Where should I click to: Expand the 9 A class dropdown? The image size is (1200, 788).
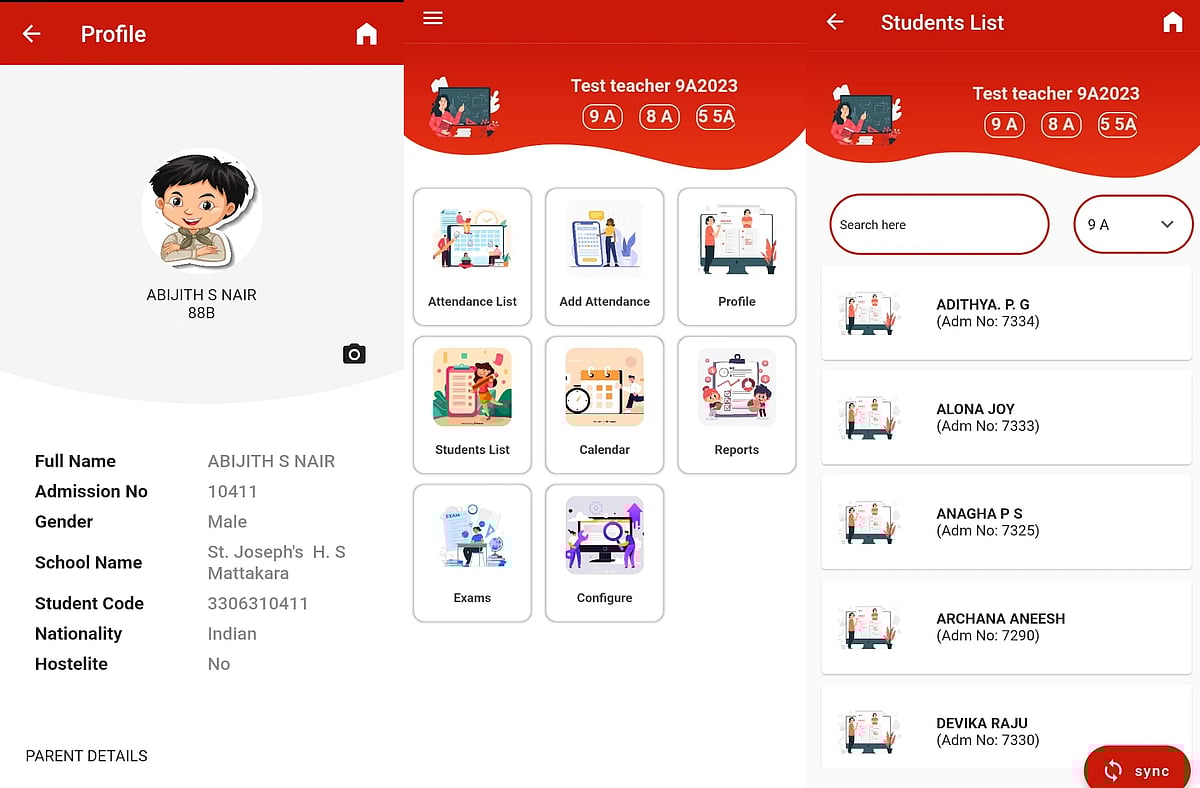pyautogui.click(x=1132, y=225)
